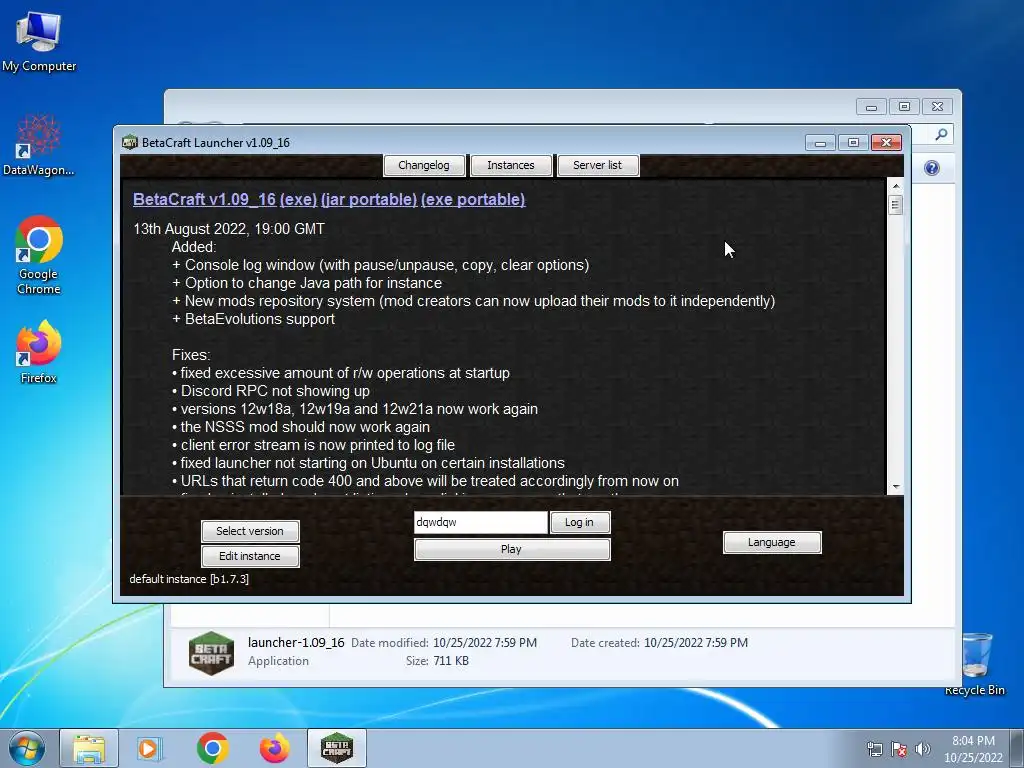The height and width of the screenshot is (768, 1024).
Task: Click the changelog scrollbar down arrow
Action: (x=895, y=487)
